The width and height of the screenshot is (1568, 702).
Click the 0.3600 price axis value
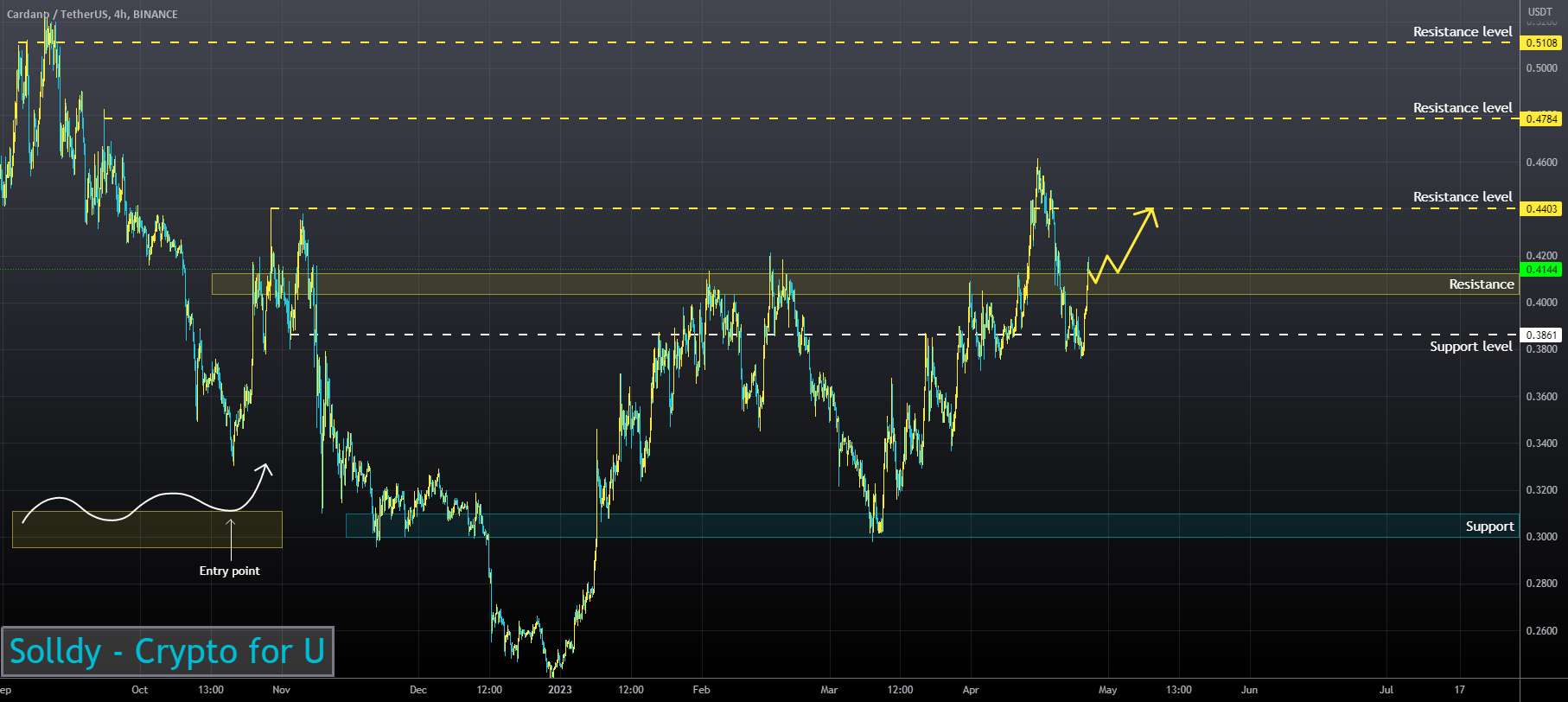tap(1542, 396)
